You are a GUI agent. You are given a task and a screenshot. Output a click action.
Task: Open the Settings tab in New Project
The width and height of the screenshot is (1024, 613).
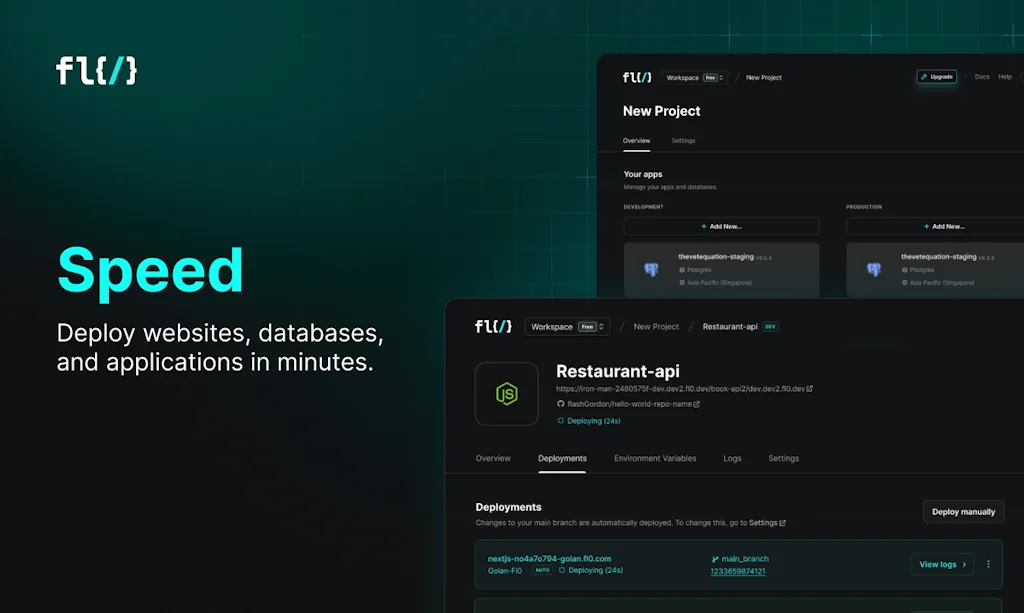683,141
